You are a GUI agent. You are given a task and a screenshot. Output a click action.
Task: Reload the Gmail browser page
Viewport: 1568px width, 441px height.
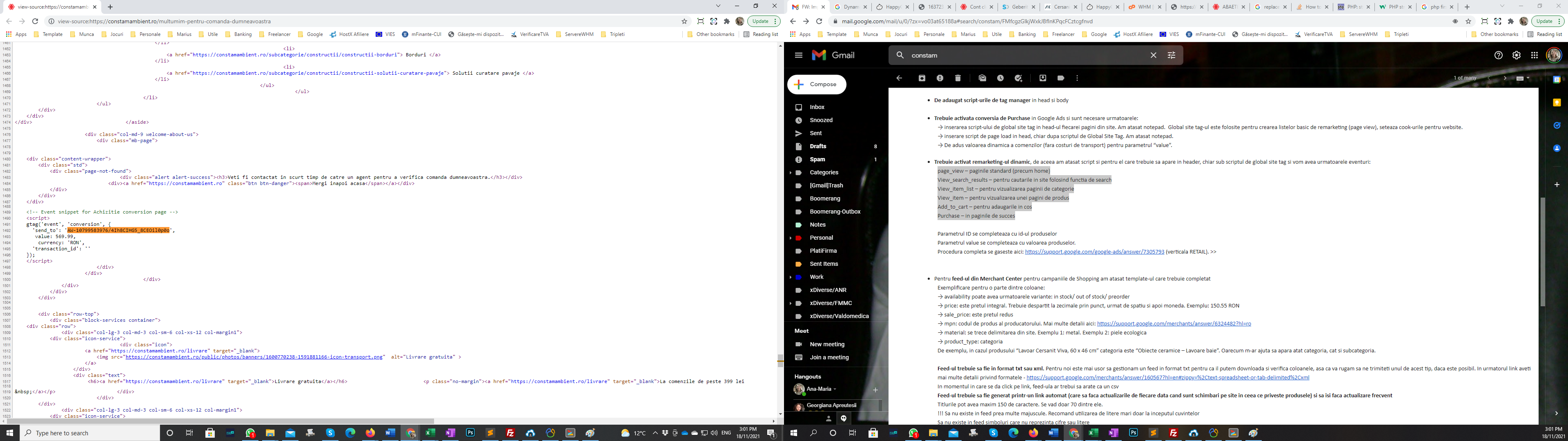tap(819, 21)
